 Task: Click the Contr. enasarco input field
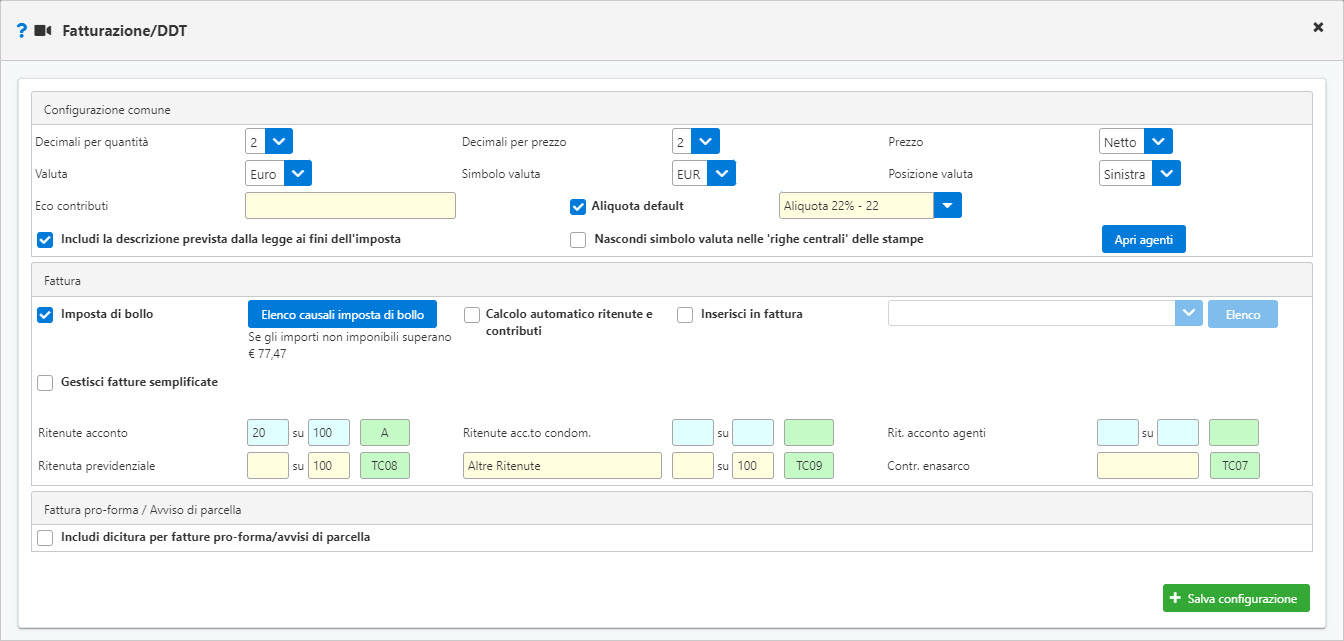pyautogui.click(x=1148, y=465)
